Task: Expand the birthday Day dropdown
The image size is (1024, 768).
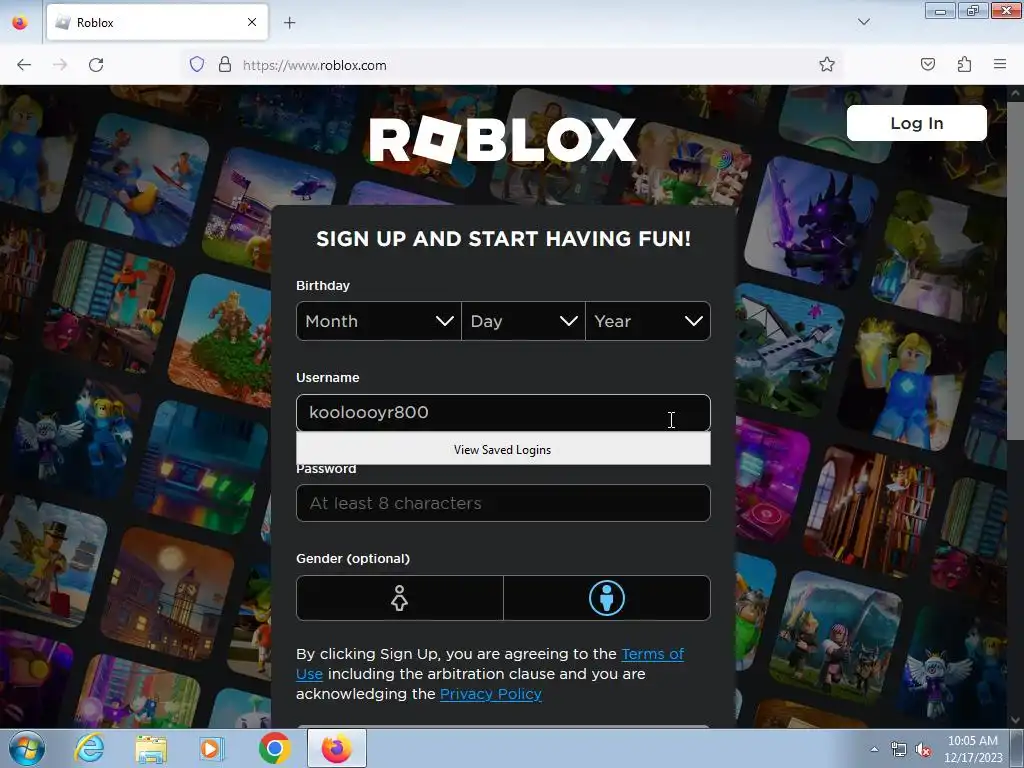Action: (523, 321)
